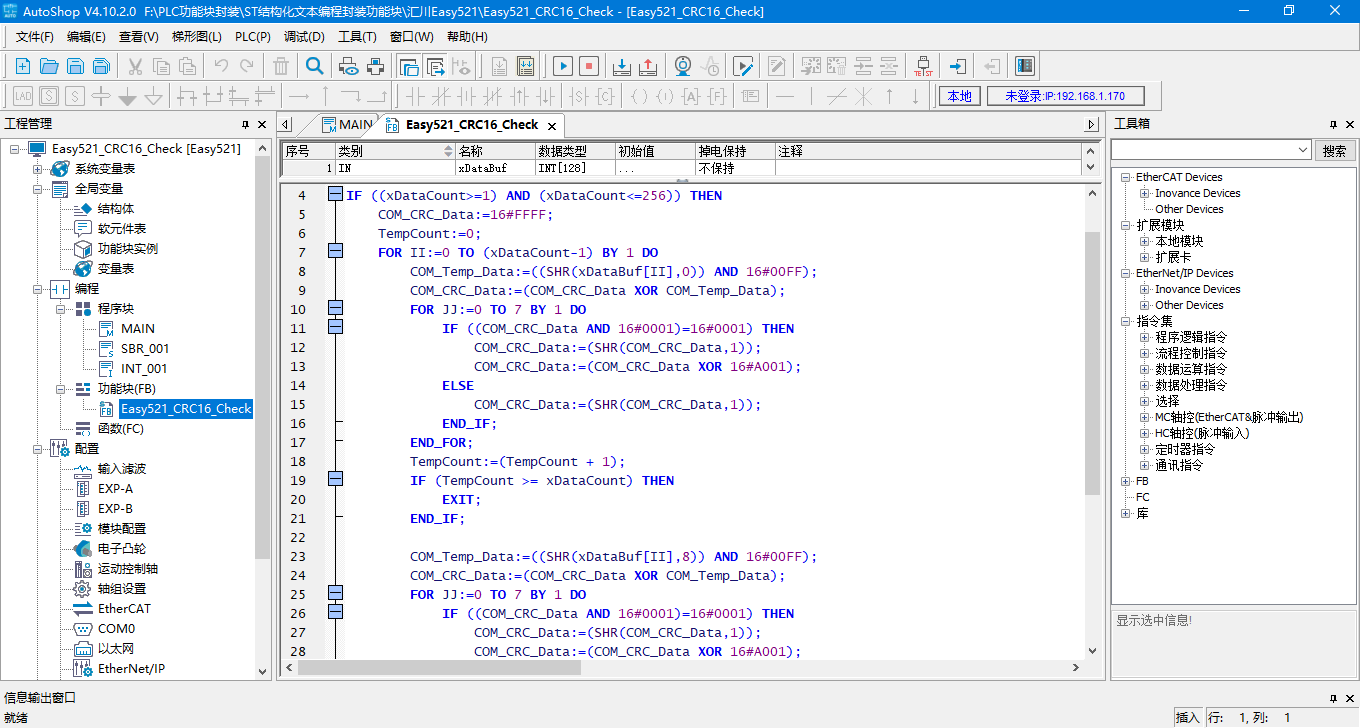This screenshot has height=728, width=1360.
Task: Click the download-to-PLC icon
Action: coord(621,67)
